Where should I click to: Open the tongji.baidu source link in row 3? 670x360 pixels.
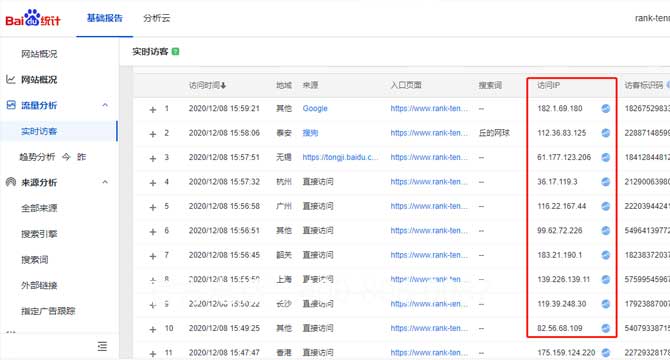pyautogui.click(x=341, y=157)
